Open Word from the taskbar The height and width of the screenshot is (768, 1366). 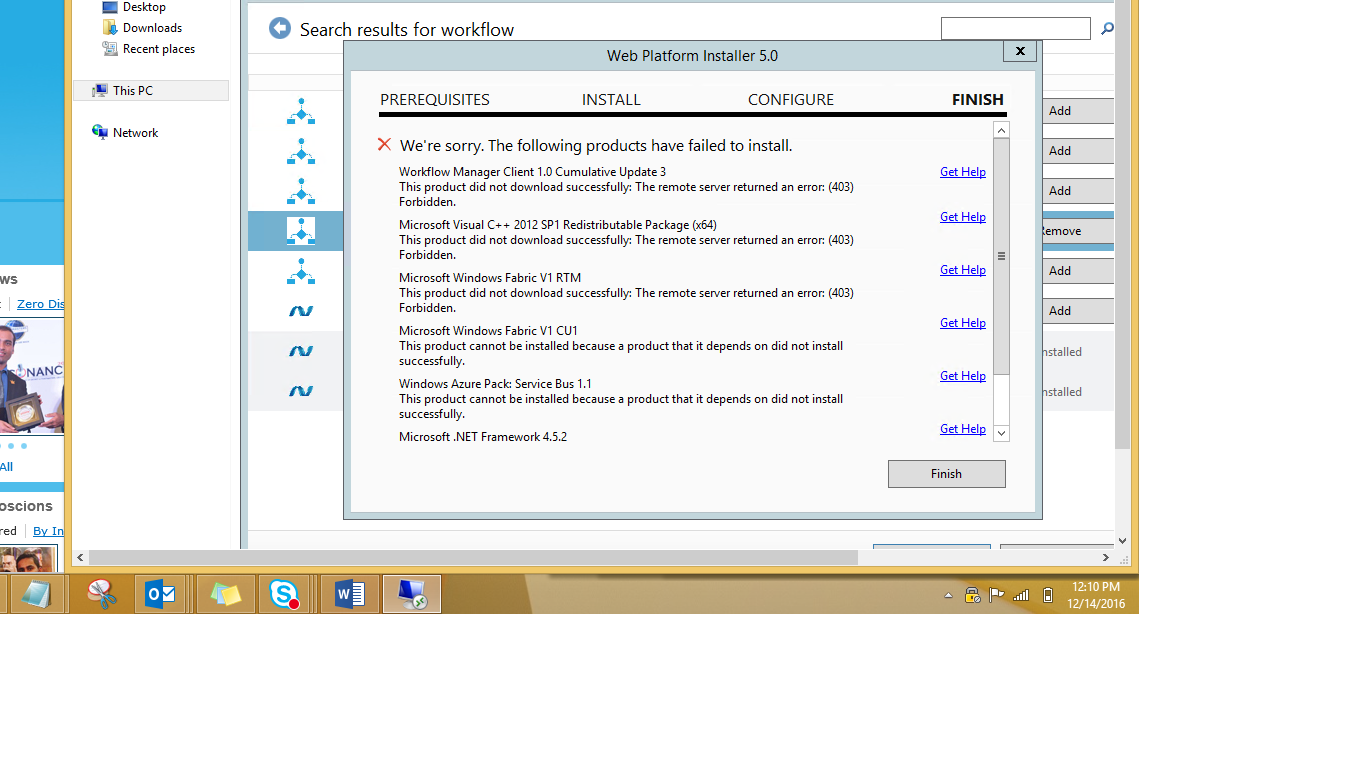350,594
